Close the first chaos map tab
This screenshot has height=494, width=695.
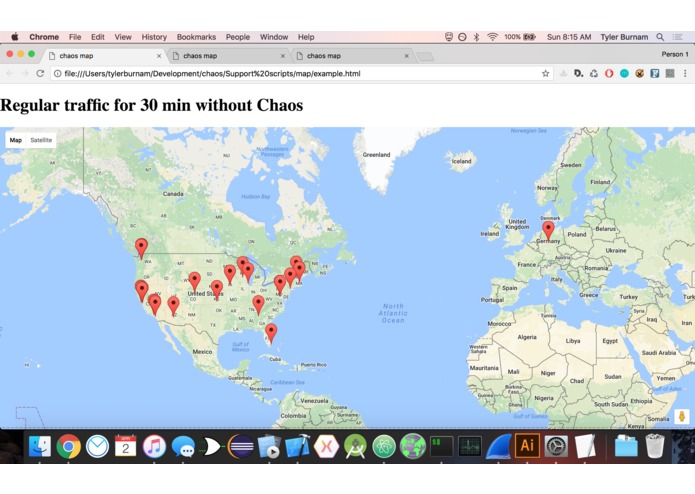pos(159,56)
